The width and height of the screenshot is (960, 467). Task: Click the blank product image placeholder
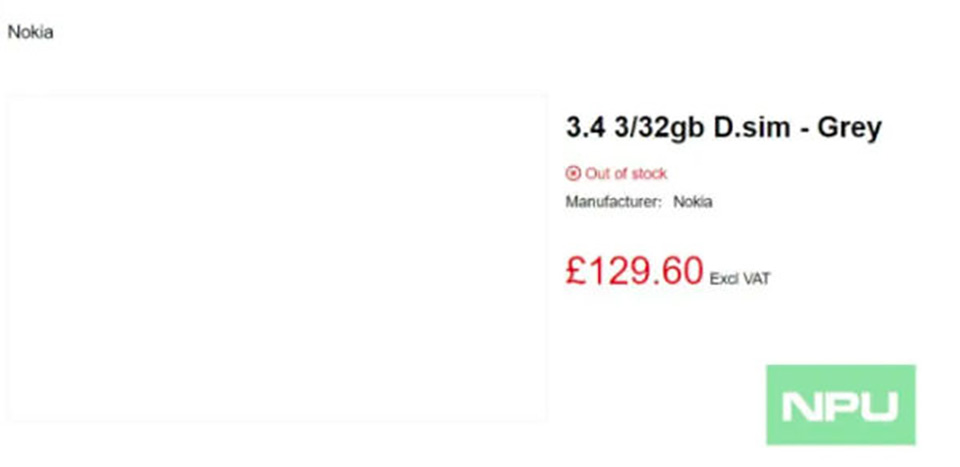(277, 258)
